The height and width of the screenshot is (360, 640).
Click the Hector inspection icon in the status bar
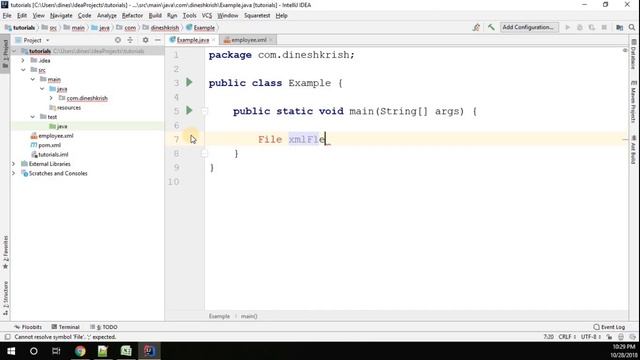(621, 337)
